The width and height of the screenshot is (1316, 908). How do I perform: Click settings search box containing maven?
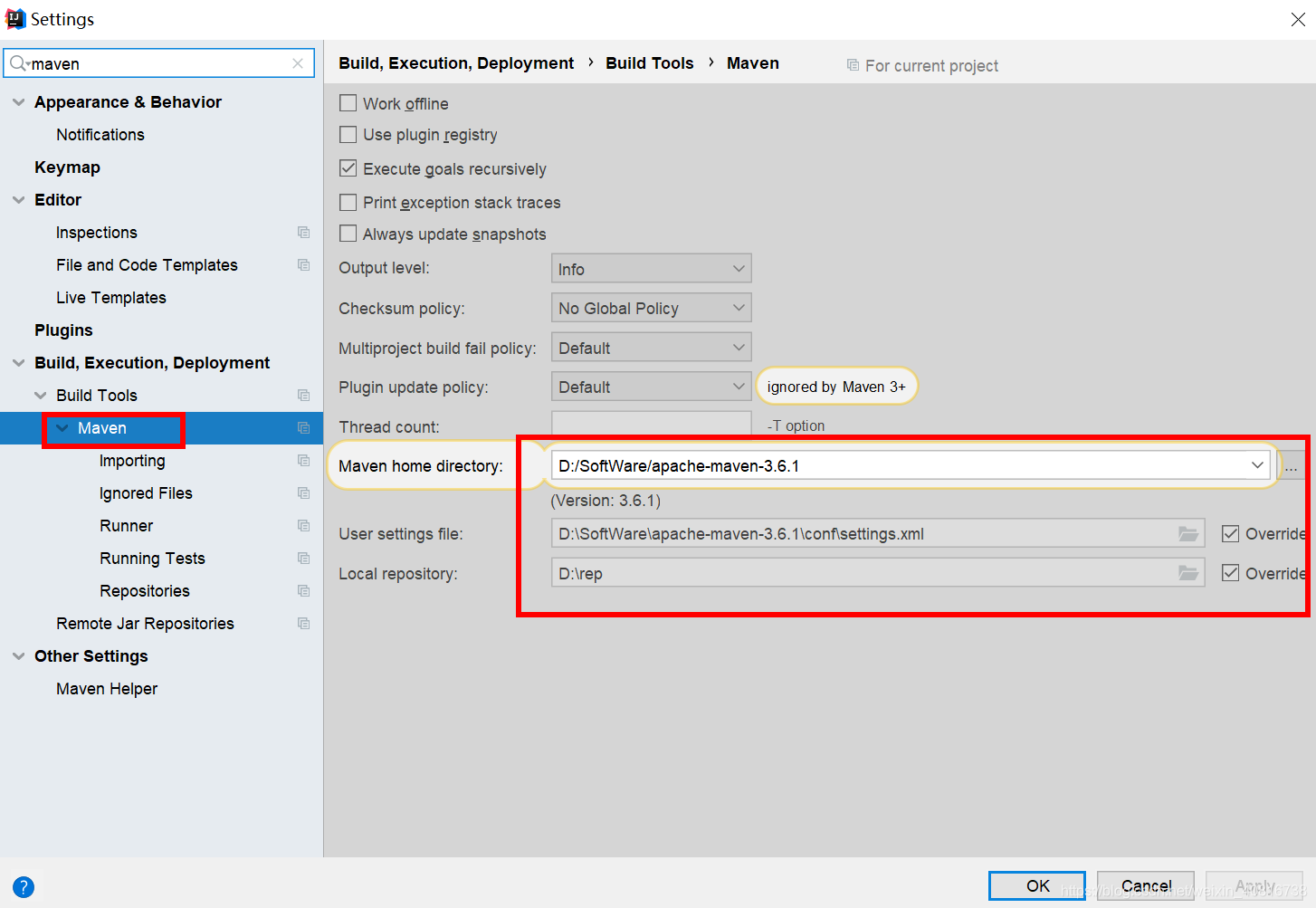point(159,63)
